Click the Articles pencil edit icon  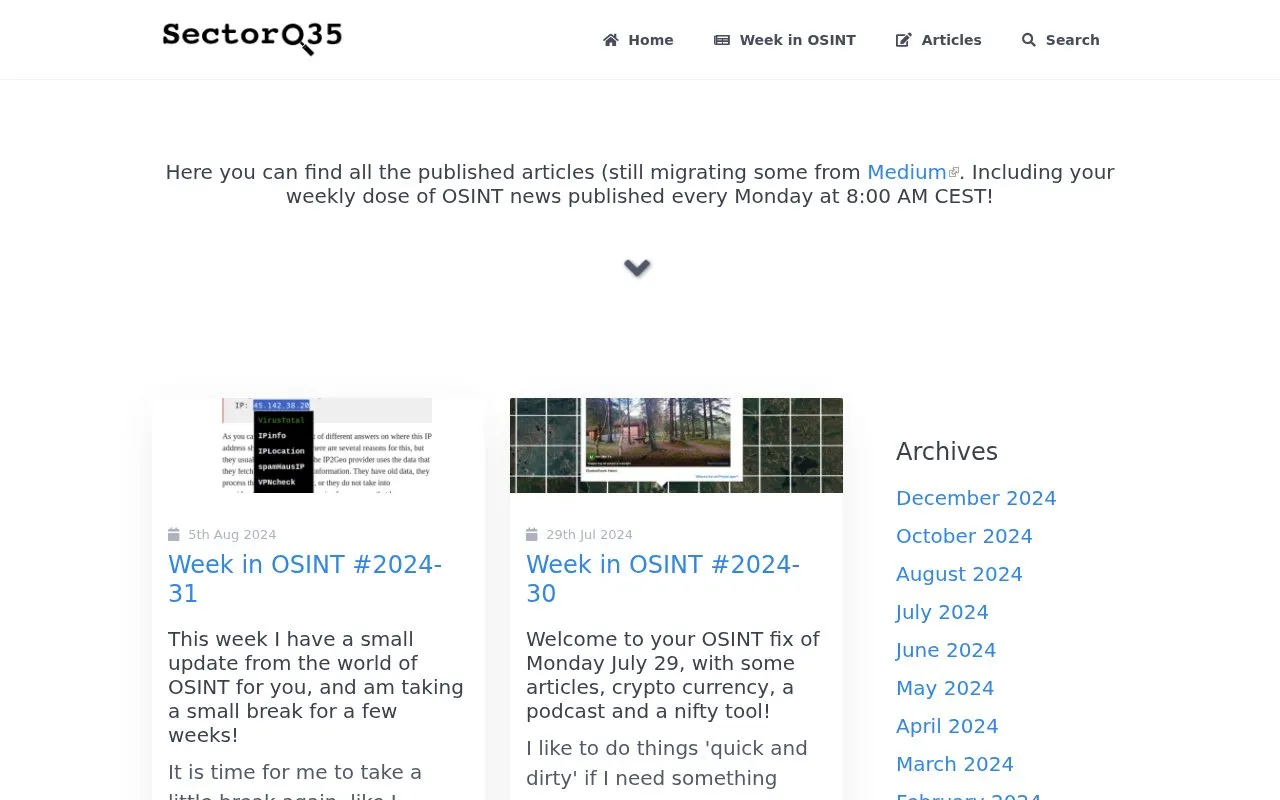pyautogui.click(x=904, y=40)
